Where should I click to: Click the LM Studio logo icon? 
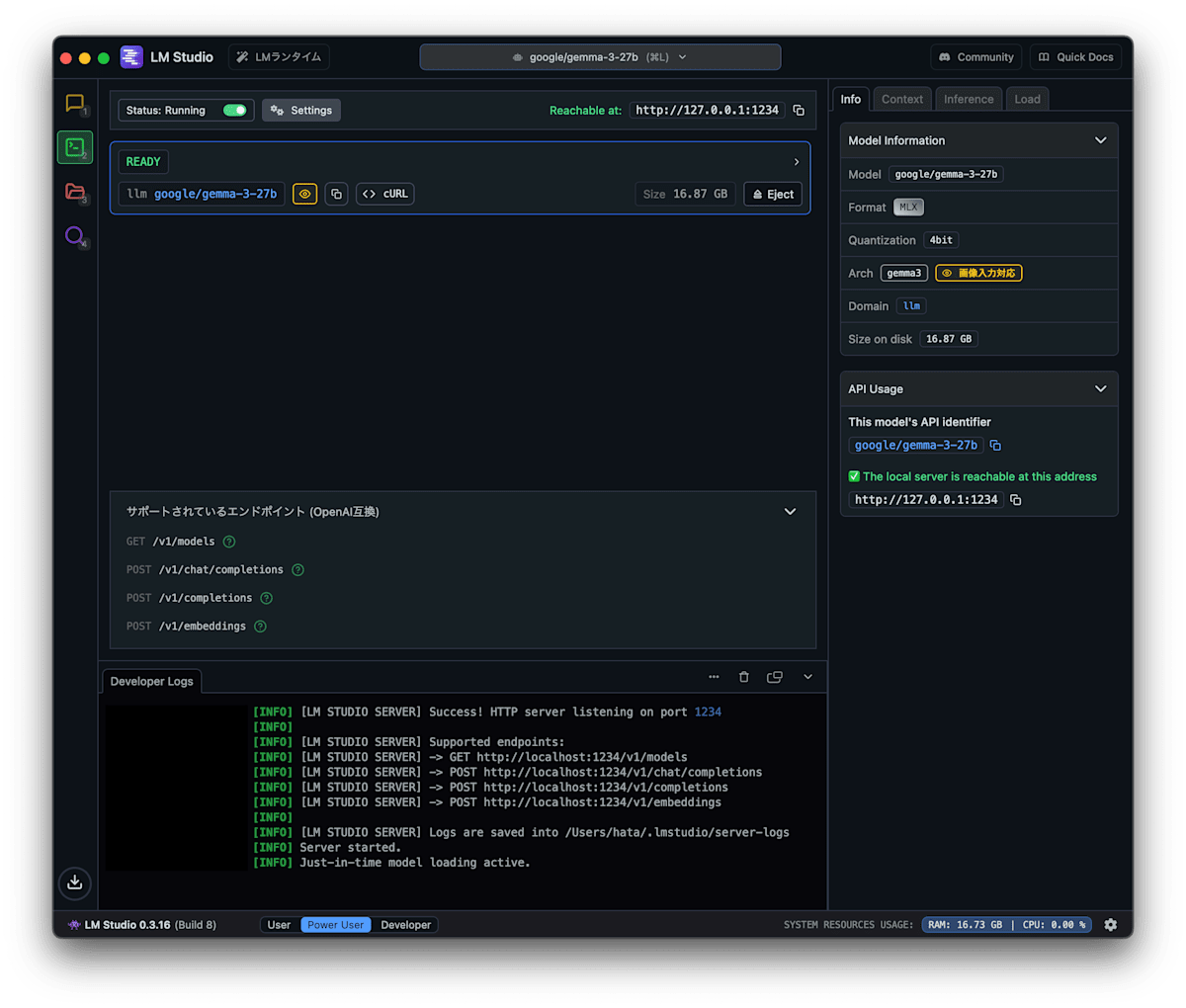pyautogui.click(x=131, y=57)
